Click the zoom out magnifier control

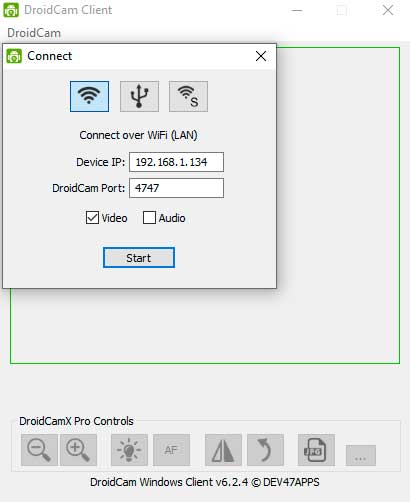(x=39, y=450)
